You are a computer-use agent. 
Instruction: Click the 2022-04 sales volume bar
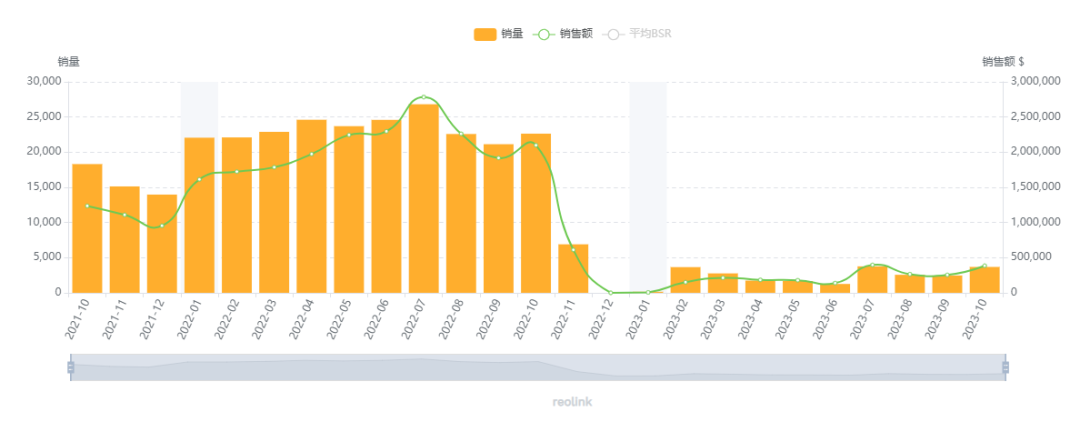pos(311,207)
